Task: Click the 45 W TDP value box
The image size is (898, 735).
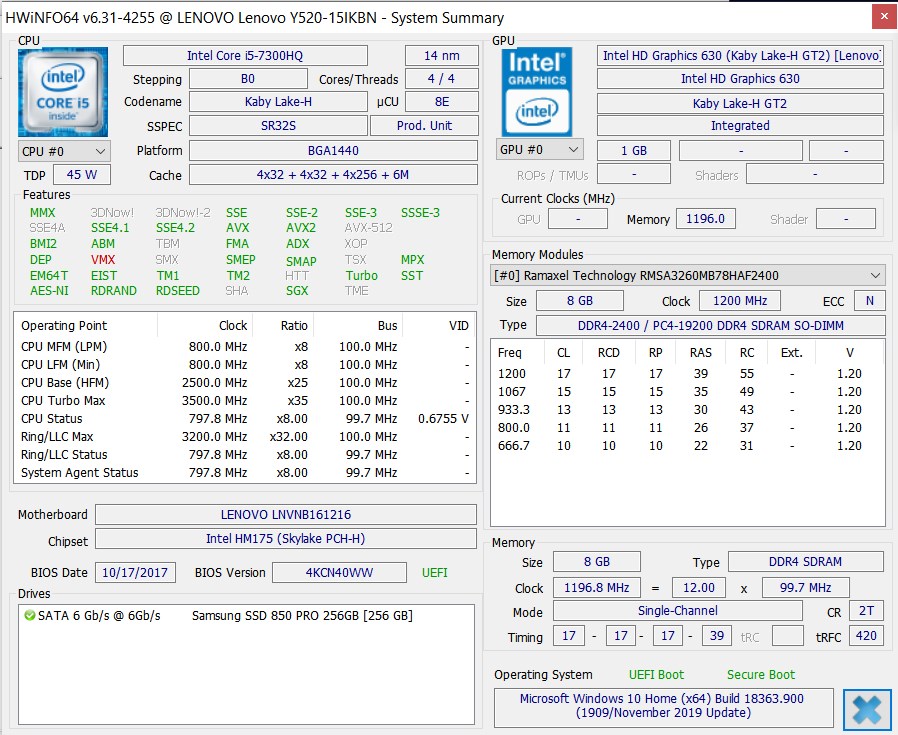Action: (82, 175)
